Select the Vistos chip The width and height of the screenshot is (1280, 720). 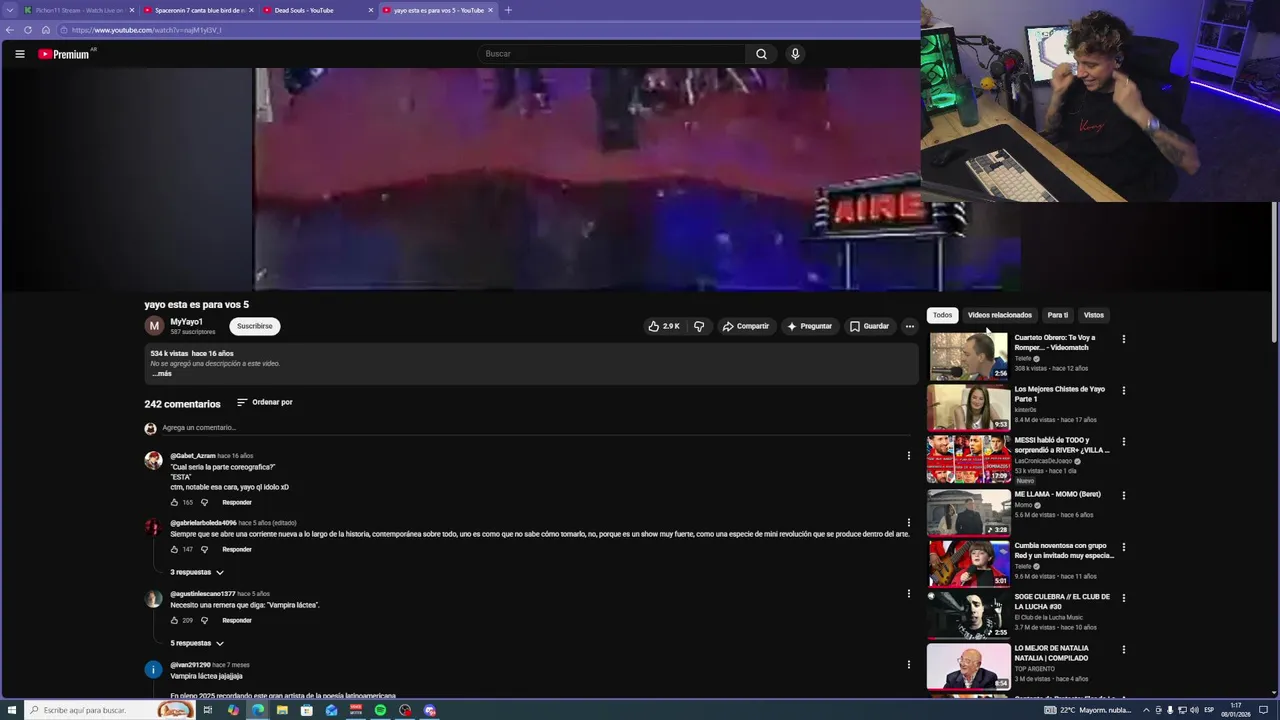coord(1094,315)
